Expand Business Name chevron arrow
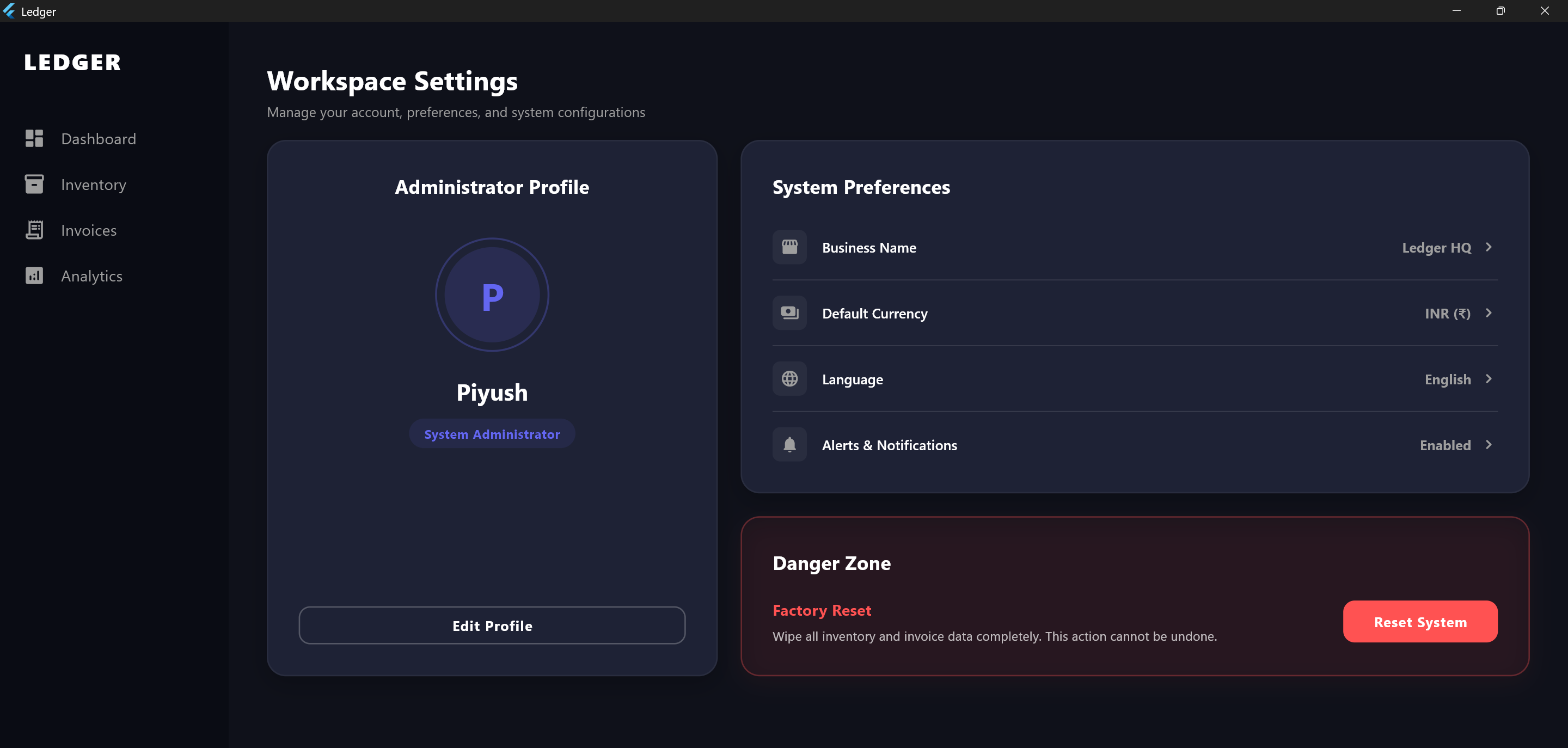Viewport: 1568px width, 748px height. pyautogui.click(x=1489, y=247)
